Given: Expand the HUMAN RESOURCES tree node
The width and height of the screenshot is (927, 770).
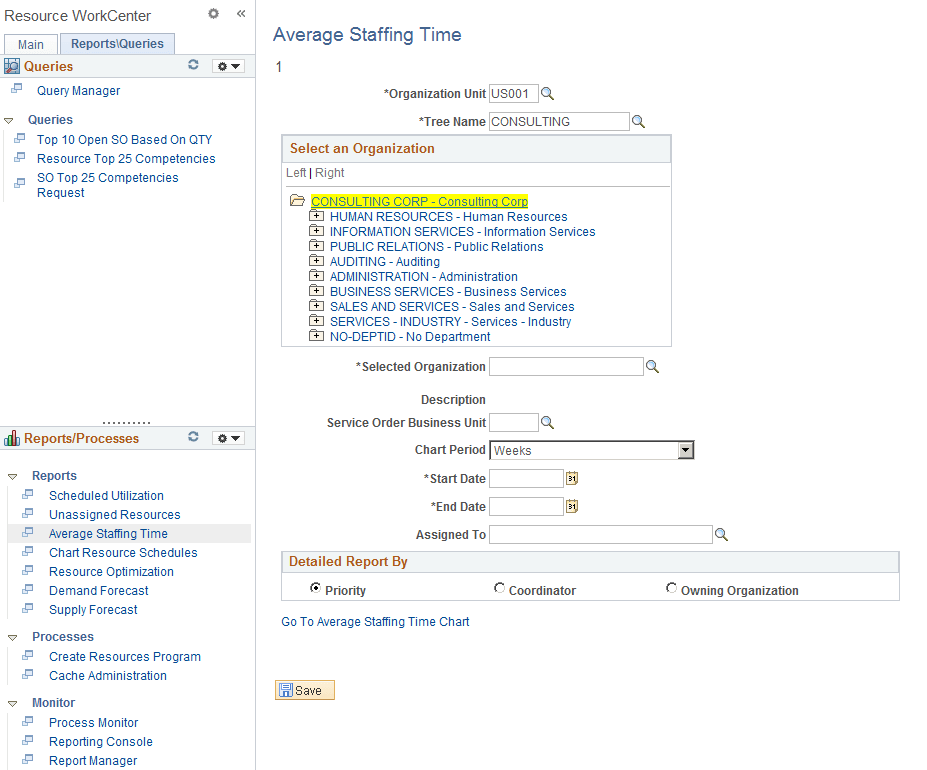Looking at the screenshot, I should pyautogui.click(x=315, y=216).
